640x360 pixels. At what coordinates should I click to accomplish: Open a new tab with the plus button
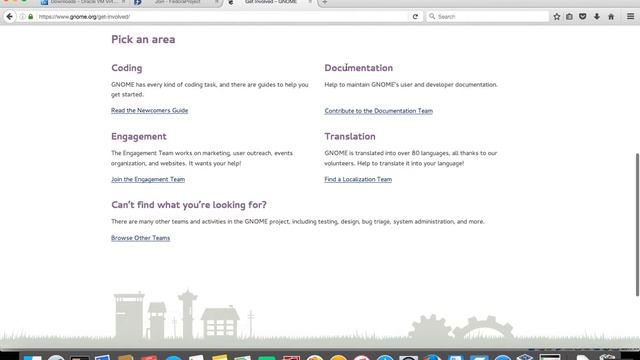pos(324,2)
